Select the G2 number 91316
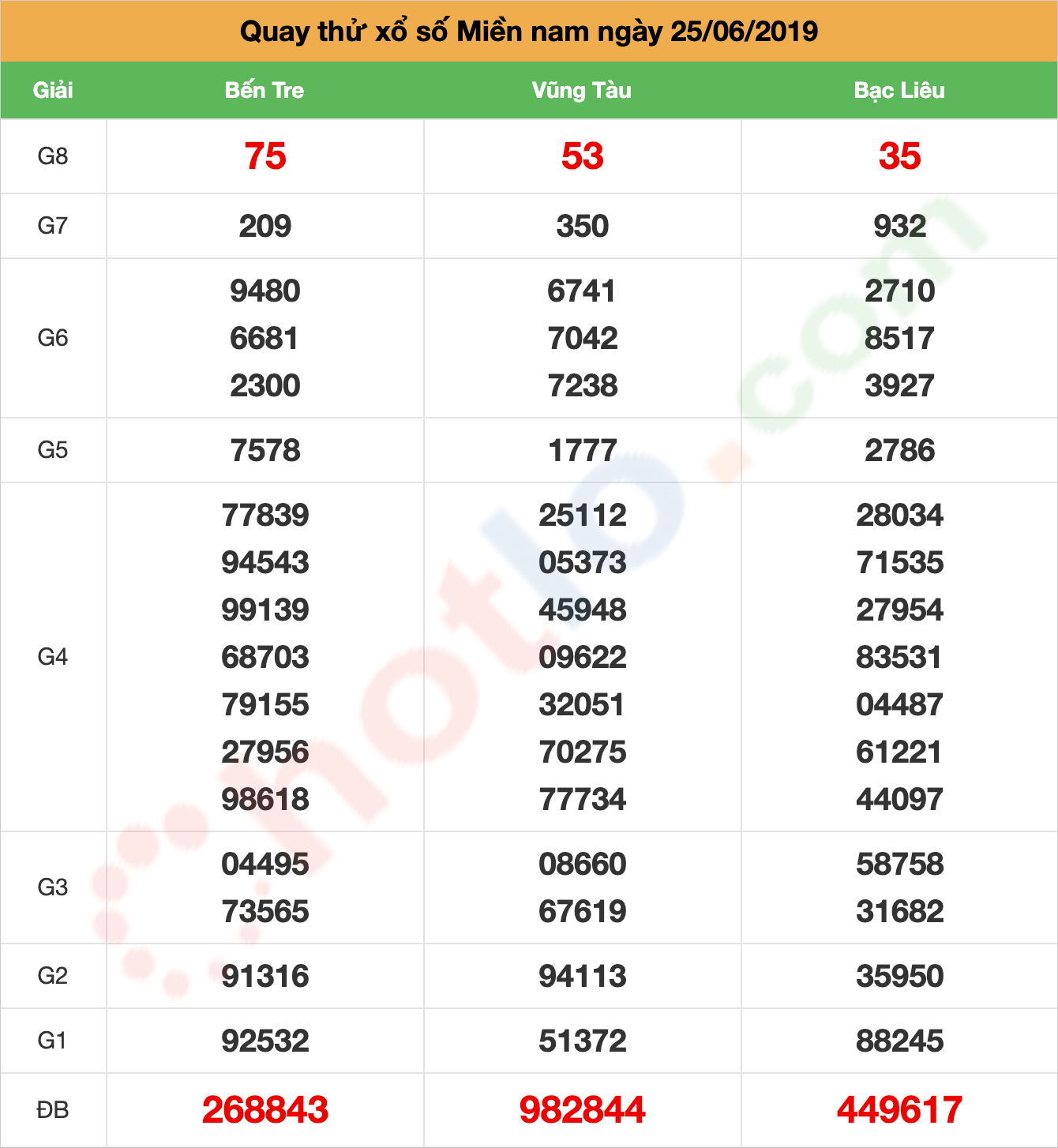Screen dimensions: 1058x1148 coord(265,977)
